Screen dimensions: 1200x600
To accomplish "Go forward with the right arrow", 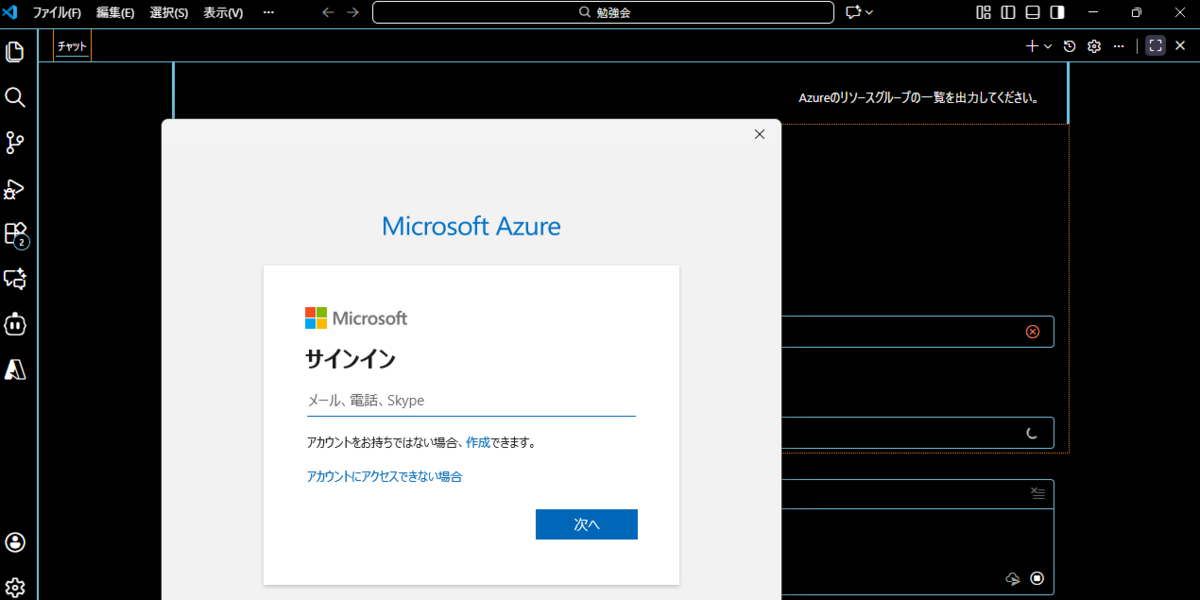I will click(352, 12).
